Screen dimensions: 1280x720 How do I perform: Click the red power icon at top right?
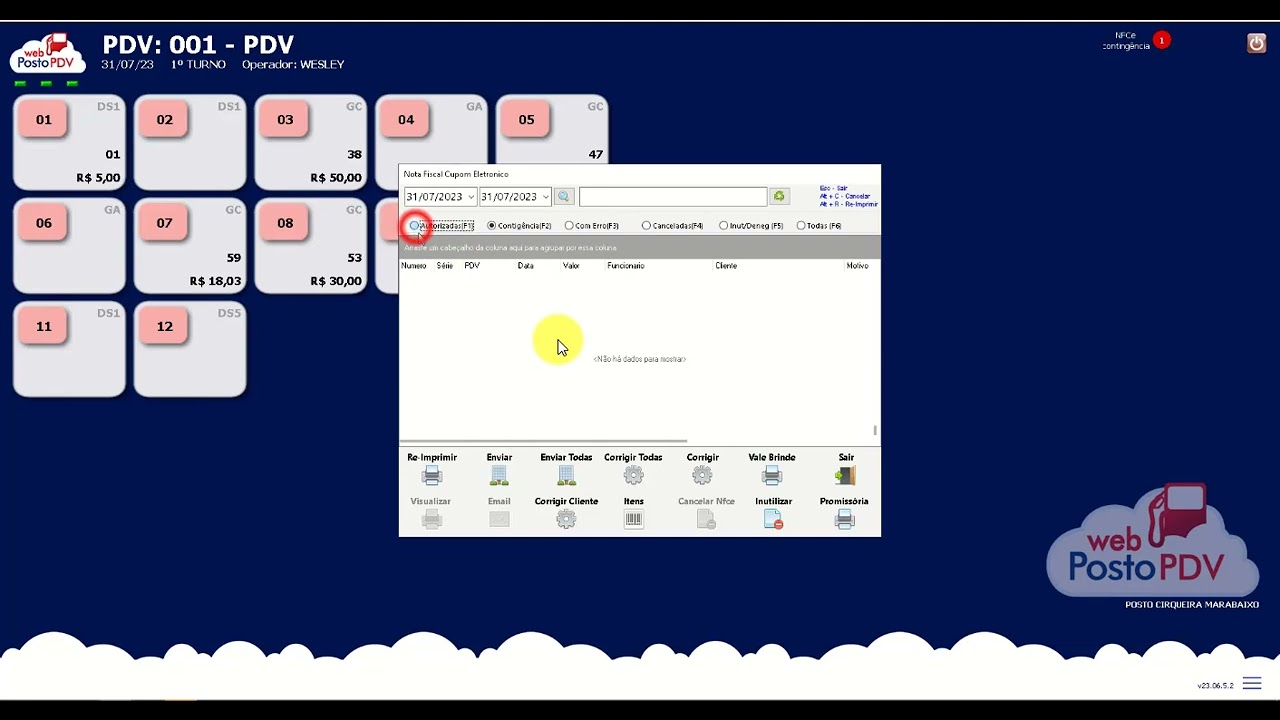1257,43
